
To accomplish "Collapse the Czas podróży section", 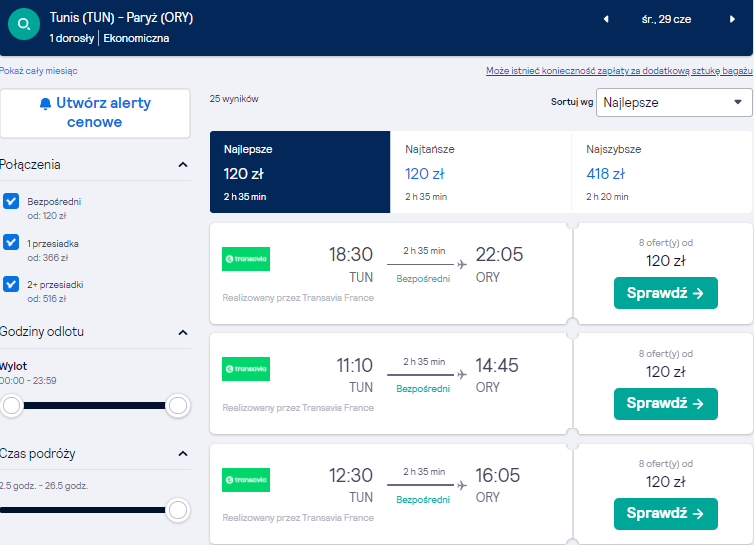I will point(183,454).
